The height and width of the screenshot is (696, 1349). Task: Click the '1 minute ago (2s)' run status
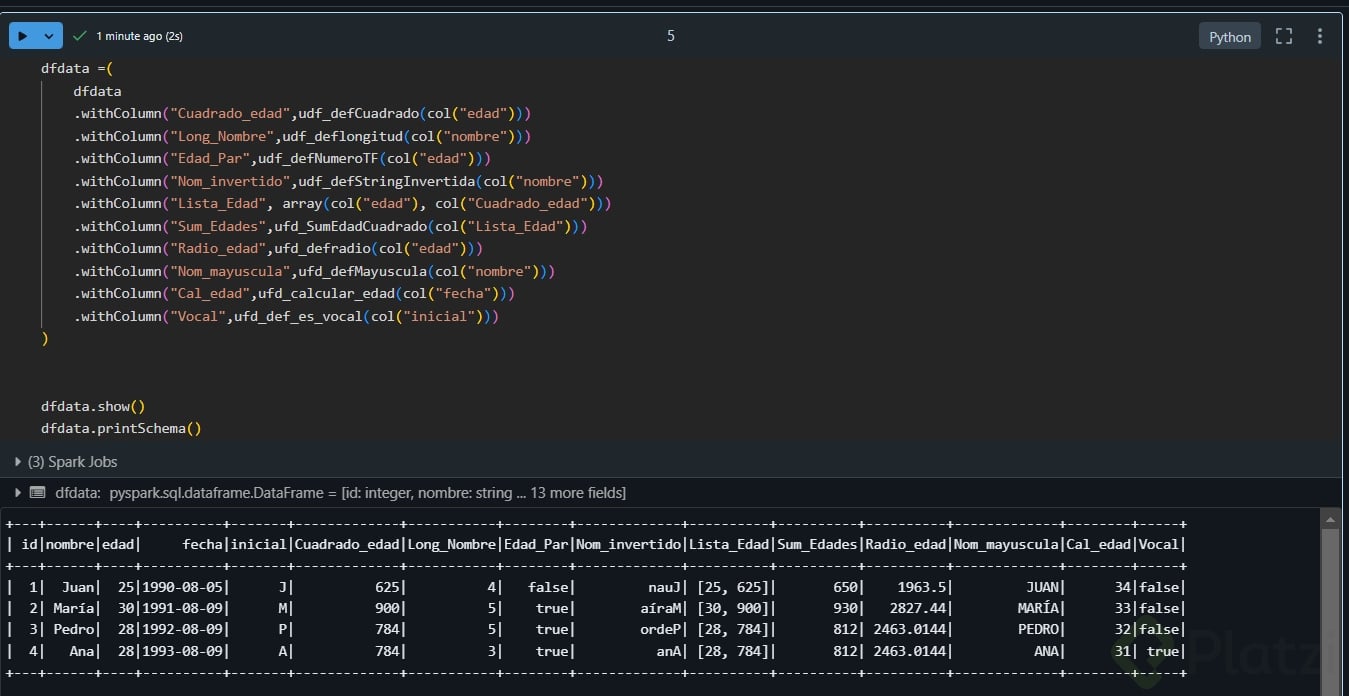pos(139,36)
